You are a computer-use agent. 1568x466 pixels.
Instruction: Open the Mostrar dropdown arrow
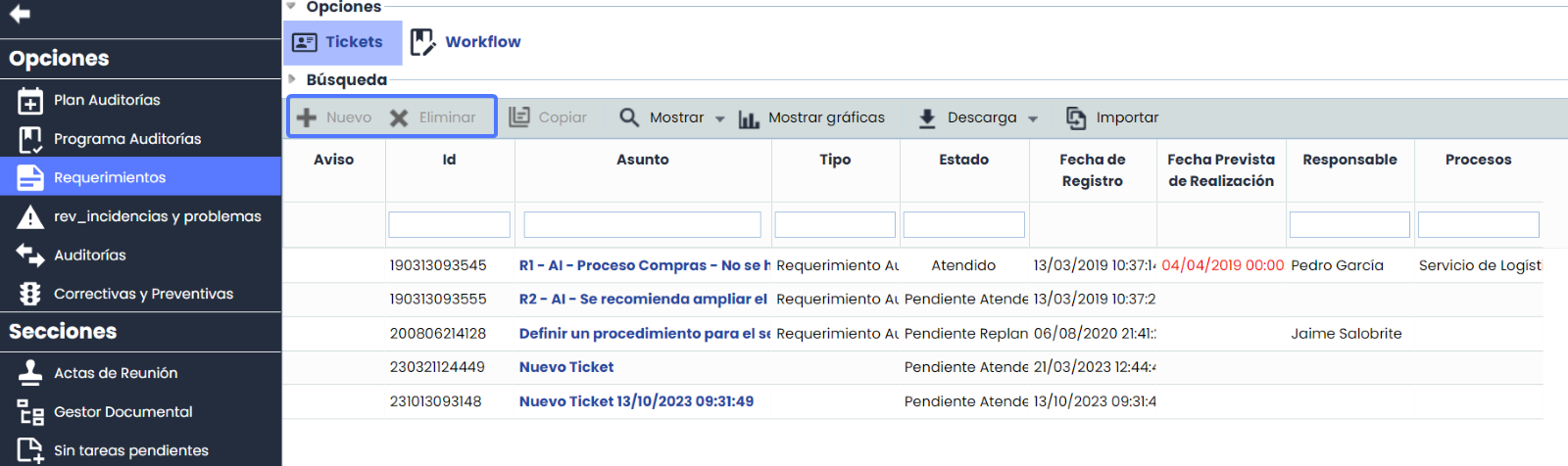click(x=720, y=118)
